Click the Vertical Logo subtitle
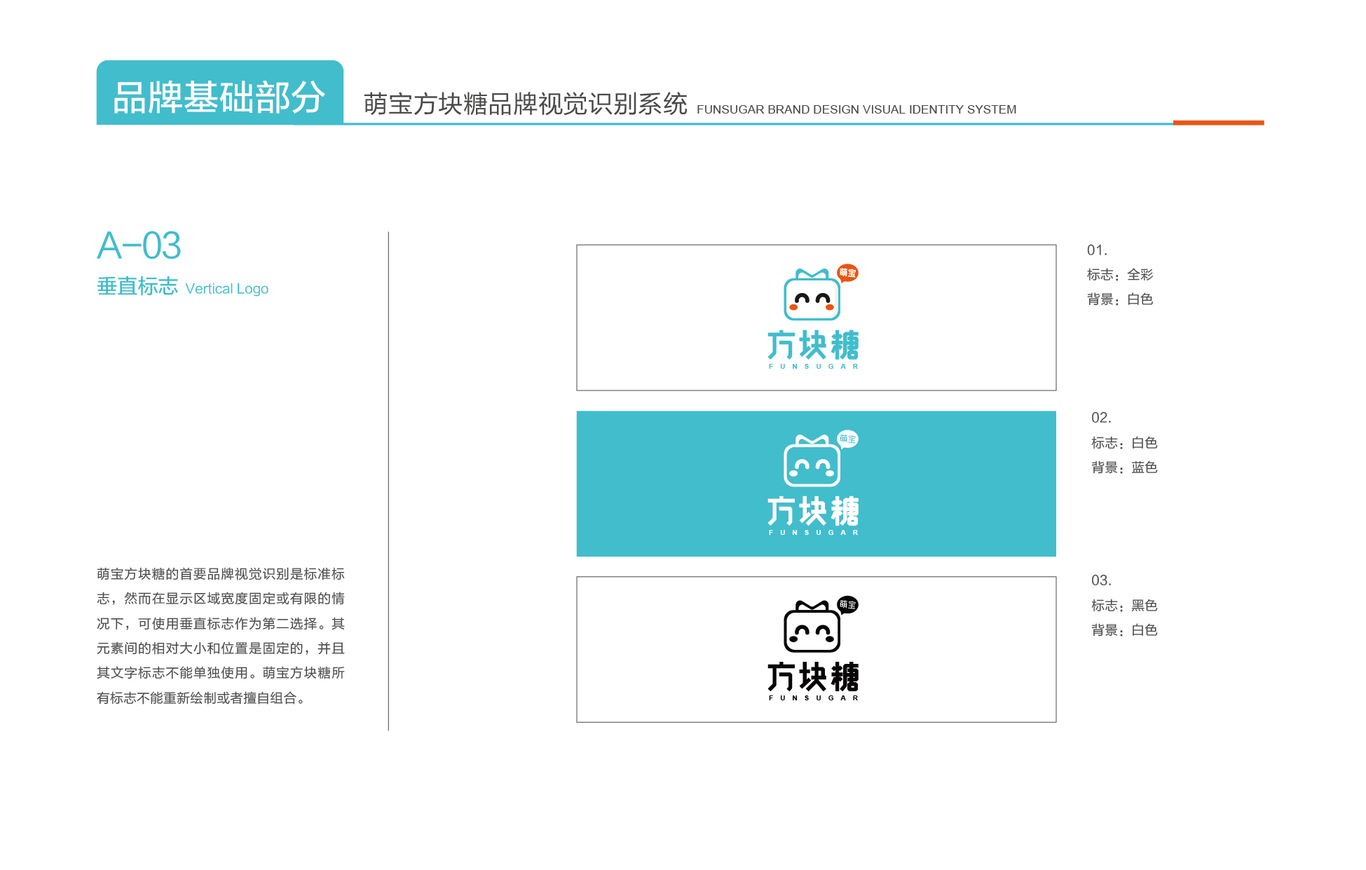The image size is (1366, 870). click(227, 289)
